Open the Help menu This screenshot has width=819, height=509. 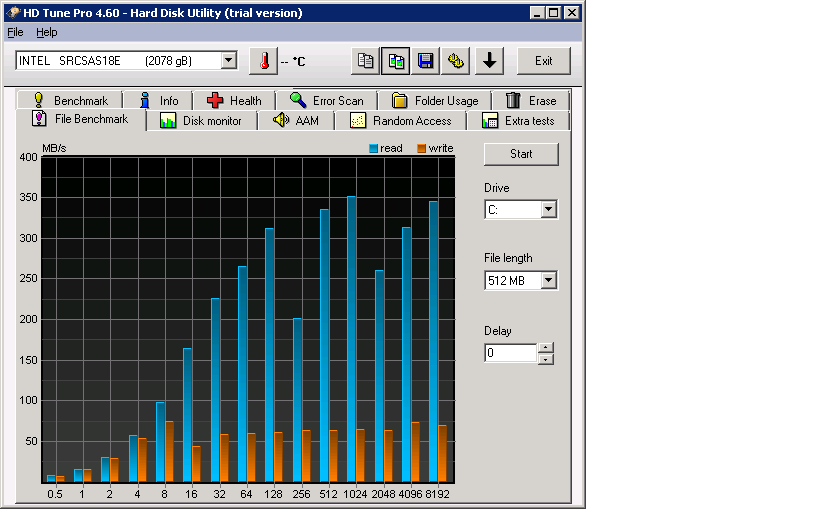coord(47,32)
